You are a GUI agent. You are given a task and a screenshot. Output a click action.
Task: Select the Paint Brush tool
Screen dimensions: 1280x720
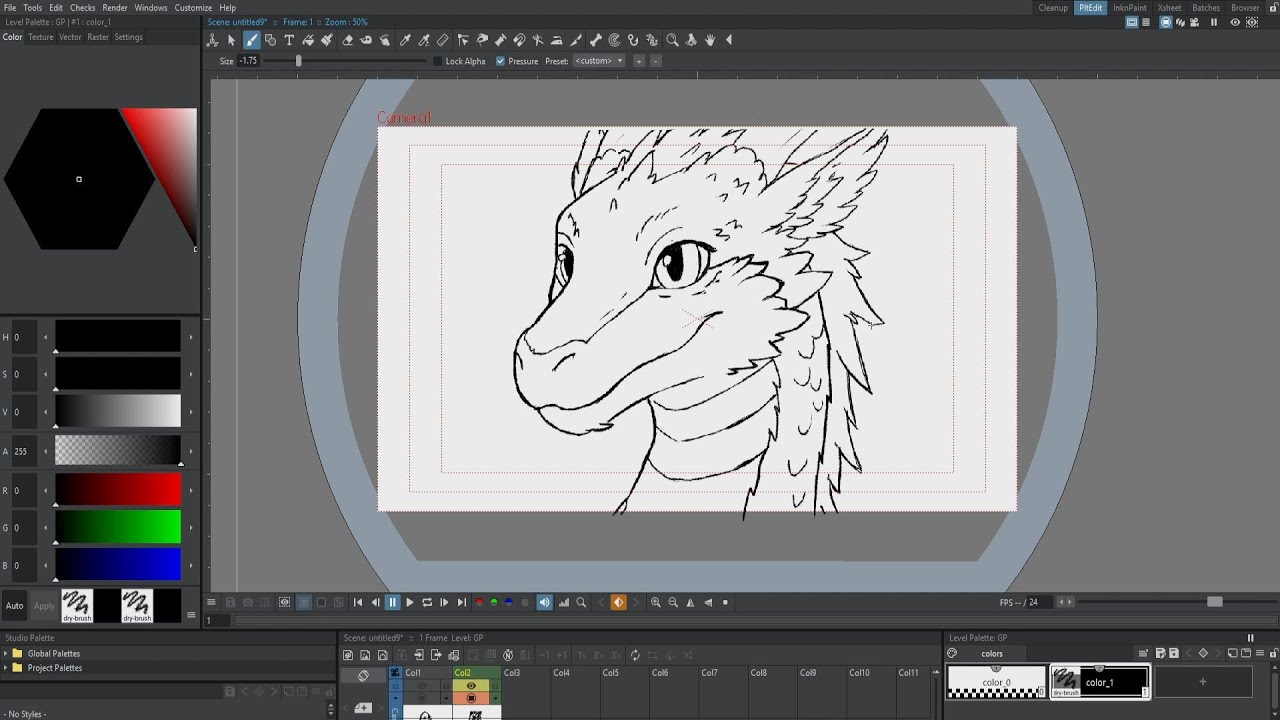pyautogui.click(x=327, y=40)
